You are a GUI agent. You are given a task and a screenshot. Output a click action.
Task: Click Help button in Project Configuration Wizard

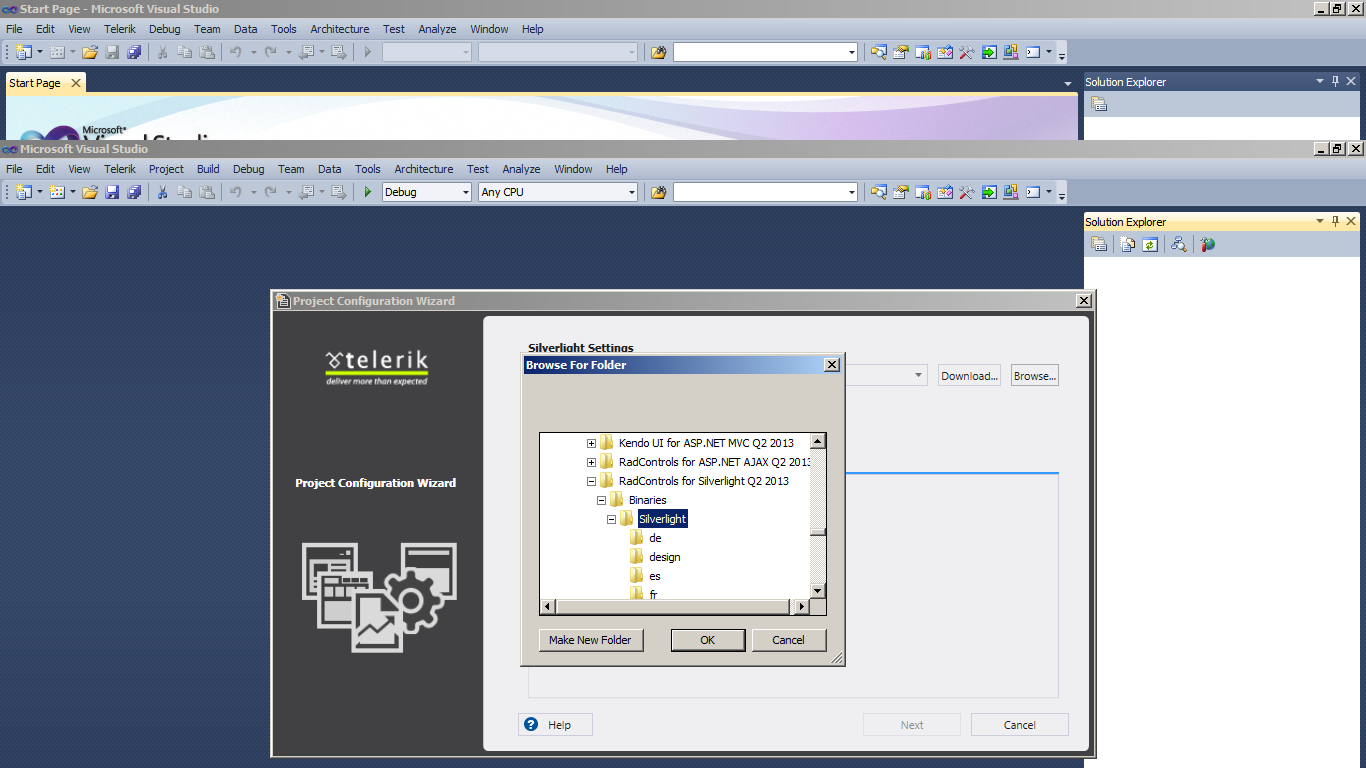point(555,725)
